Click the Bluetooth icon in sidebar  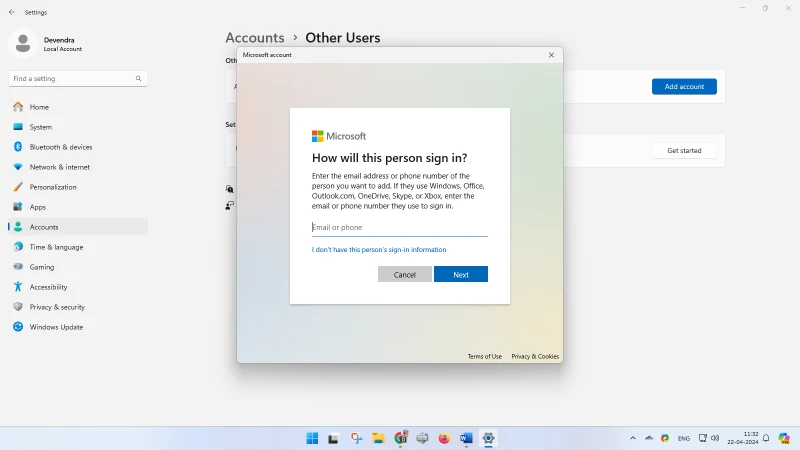[x=18, y=147]
